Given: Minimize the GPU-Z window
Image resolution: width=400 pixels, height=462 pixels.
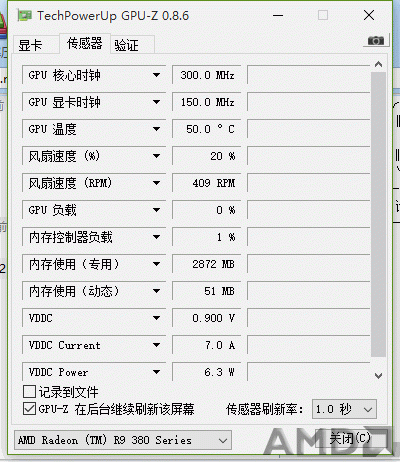Looking at the screenshot, I should point(278,15).
